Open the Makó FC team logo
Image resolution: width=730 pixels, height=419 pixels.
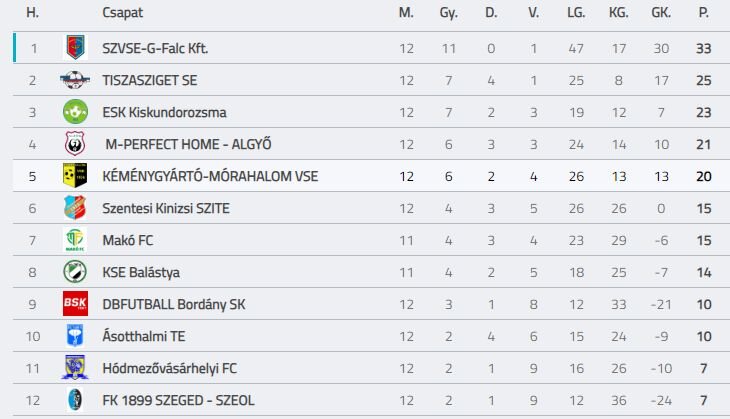click(x=75, y=240)
